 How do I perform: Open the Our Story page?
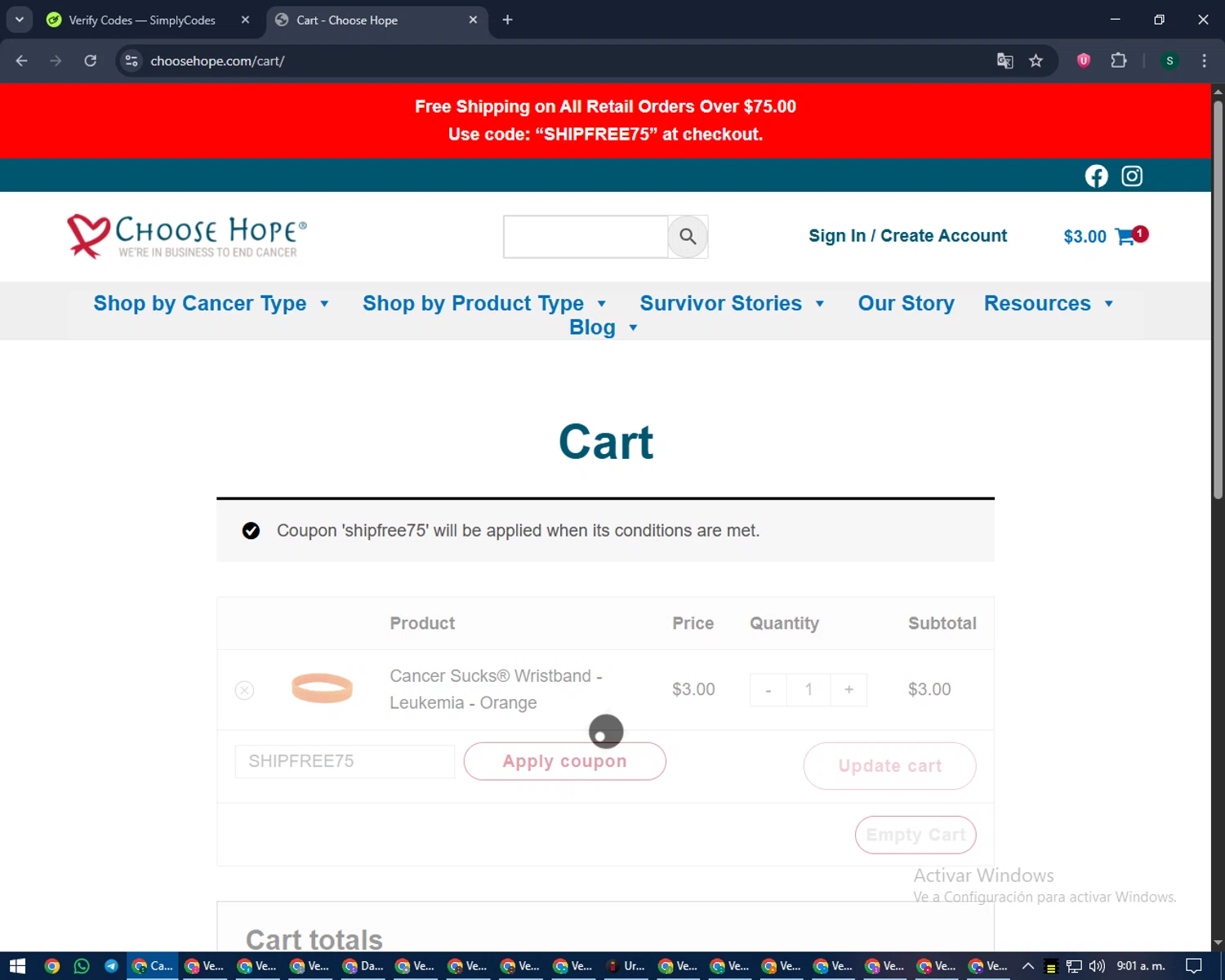pyautogui.click(x=906, y=303)
